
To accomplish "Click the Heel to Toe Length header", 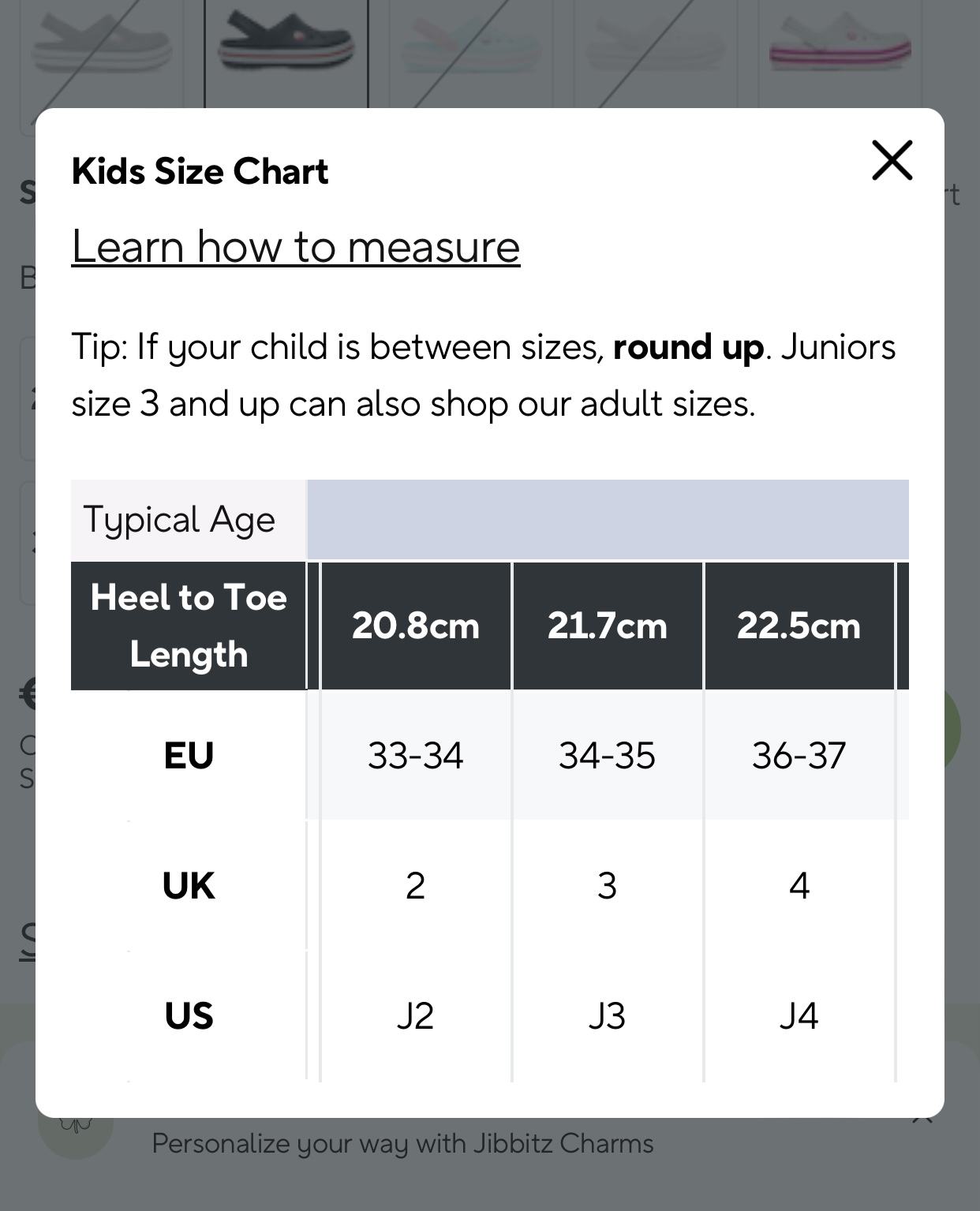I will [189, 626].
